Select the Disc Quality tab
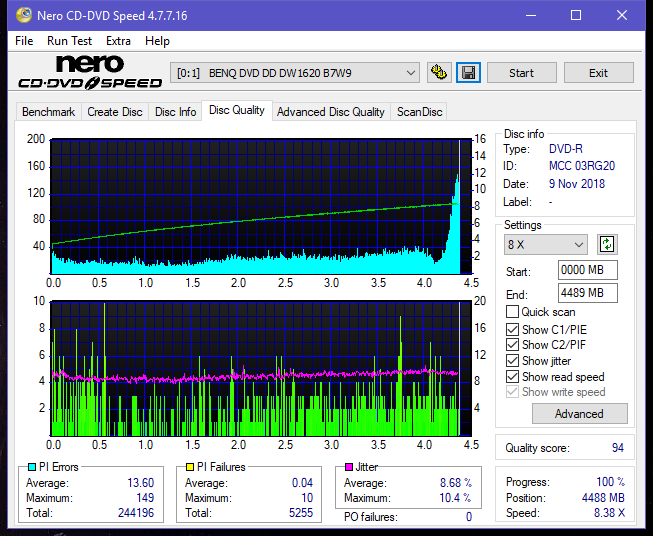The width and height of the screenshot is (653, 536). tap(237, 110)
